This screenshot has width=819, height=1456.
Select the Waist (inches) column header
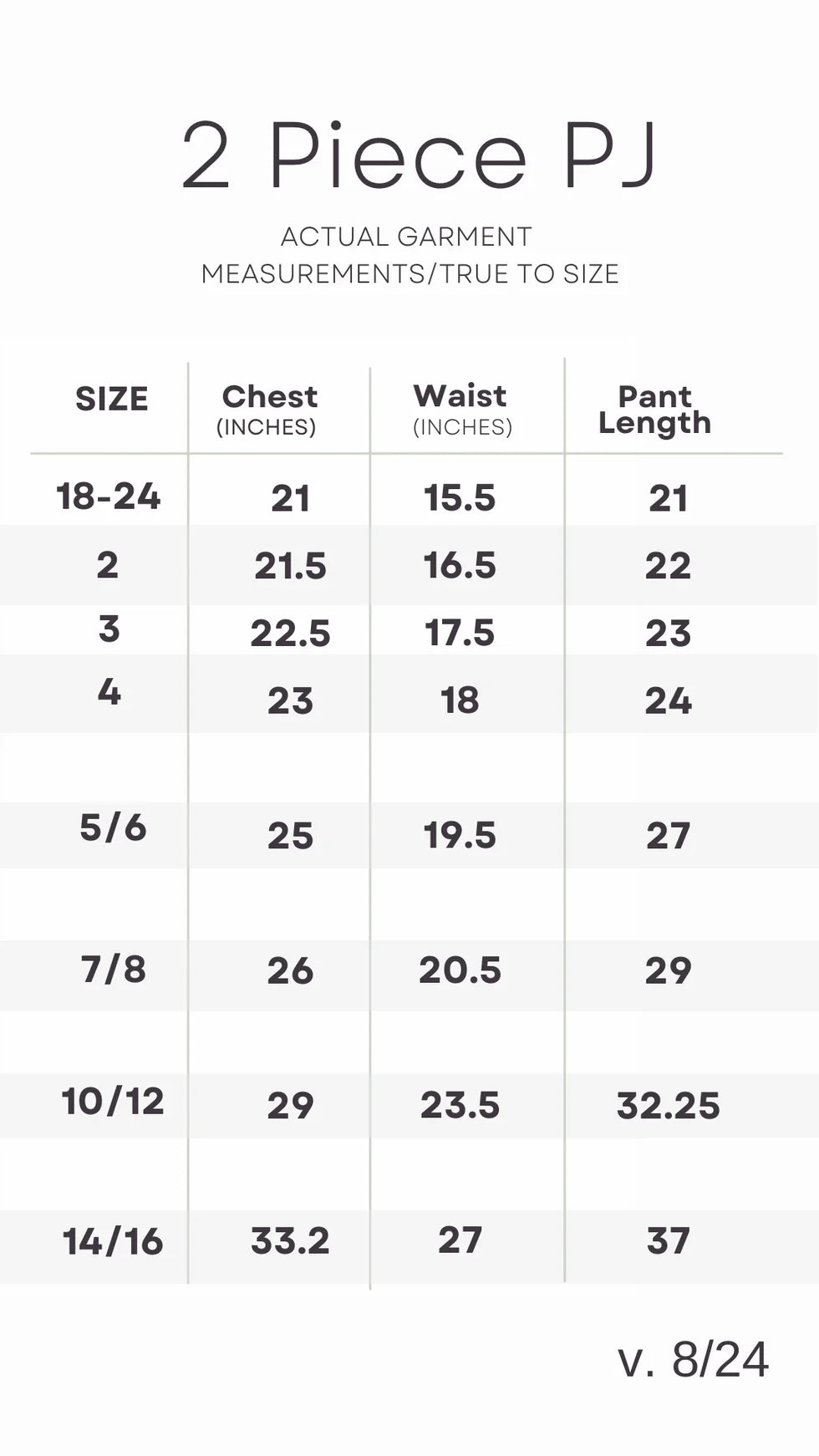(460, 409)
